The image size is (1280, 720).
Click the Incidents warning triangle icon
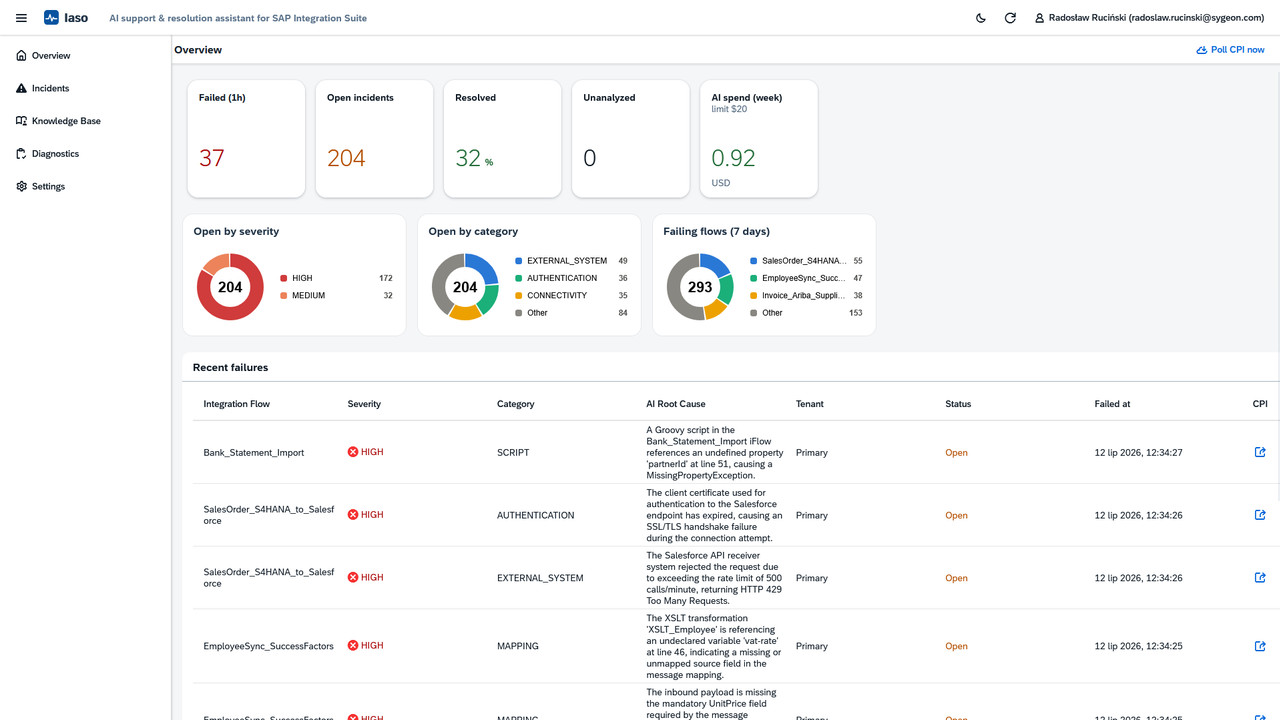tap(22, 88)
